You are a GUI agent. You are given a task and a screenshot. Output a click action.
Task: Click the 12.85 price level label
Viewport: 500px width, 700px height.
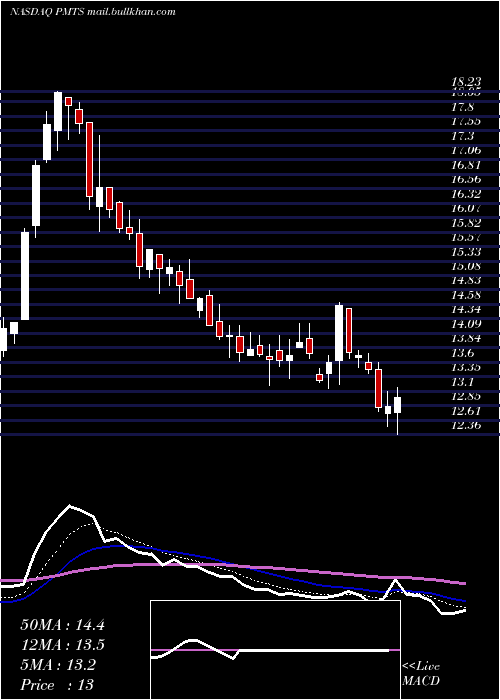click(466, 396)
